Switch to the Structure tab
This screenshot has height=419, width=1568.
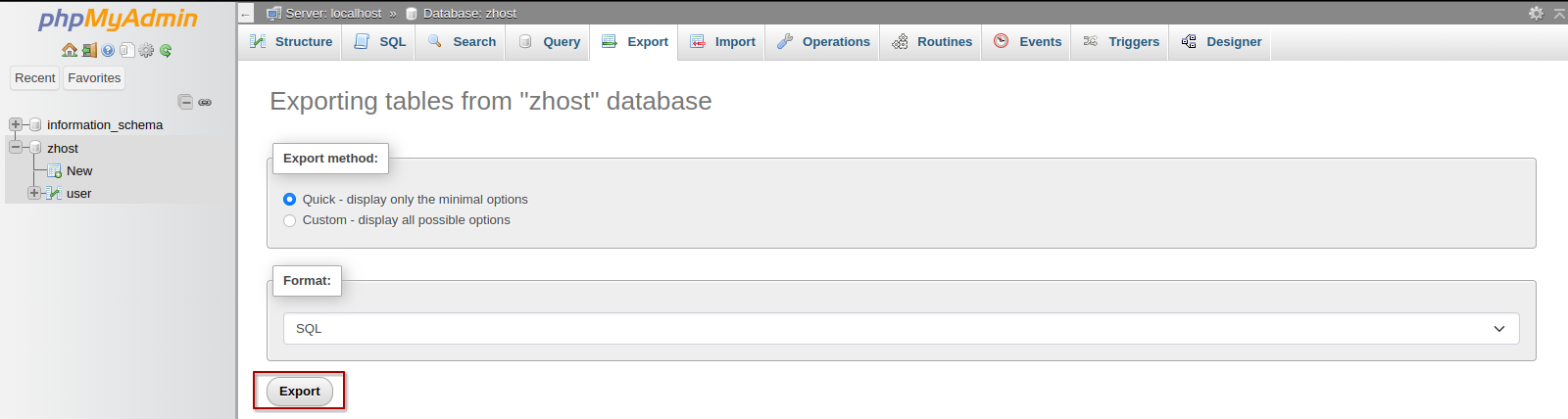pyautogui.click(x=291, y=42)
